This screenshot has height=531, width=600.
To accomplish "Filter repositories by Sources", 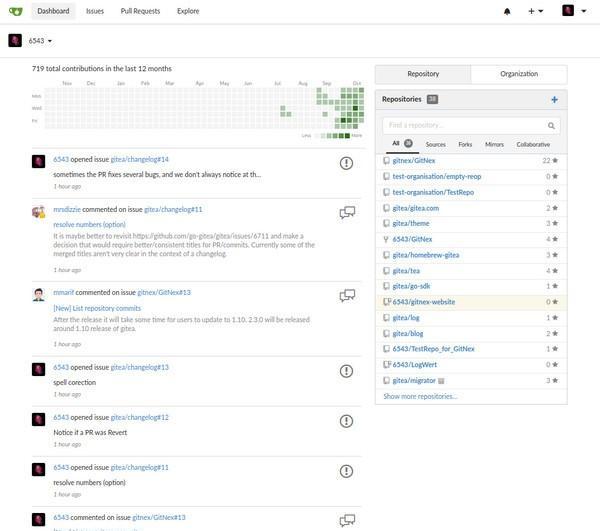I will click(x=435, y=144).
